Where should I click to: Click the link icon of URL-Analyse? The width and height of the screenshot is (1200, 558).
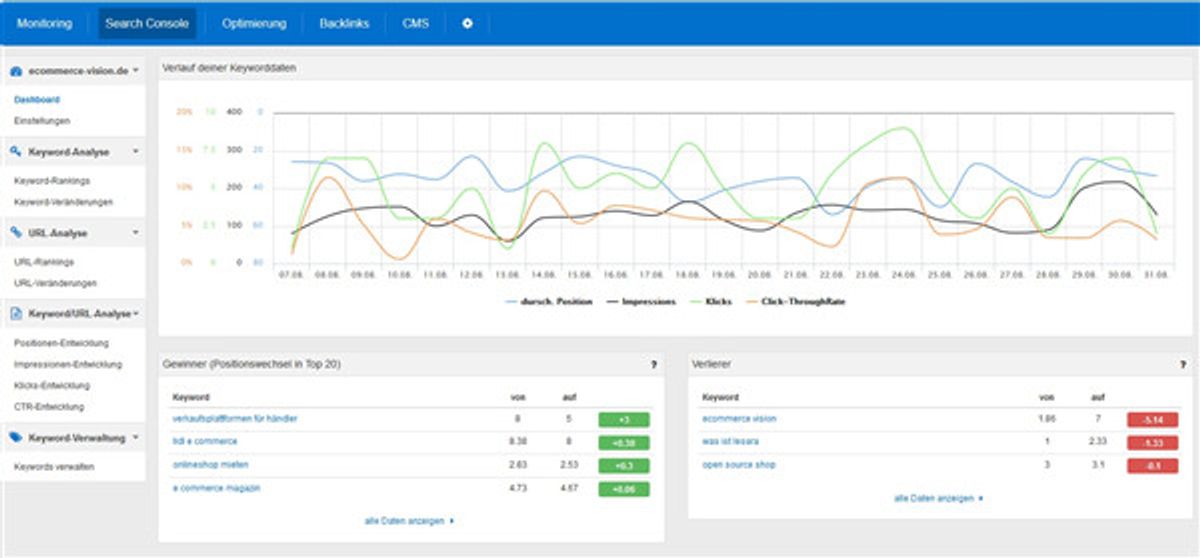click(x=16, y=233)
